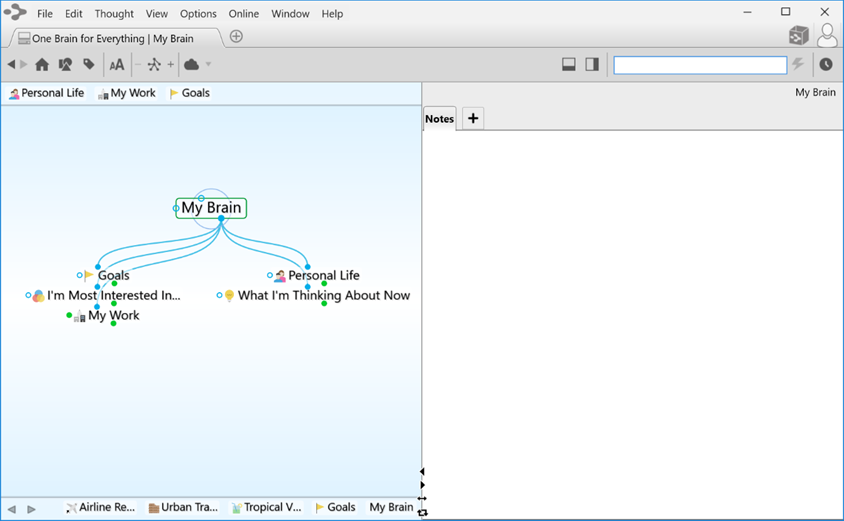Collapse panel with left triangle on divider
Viewport: 844px width, 521px height.
422,471
